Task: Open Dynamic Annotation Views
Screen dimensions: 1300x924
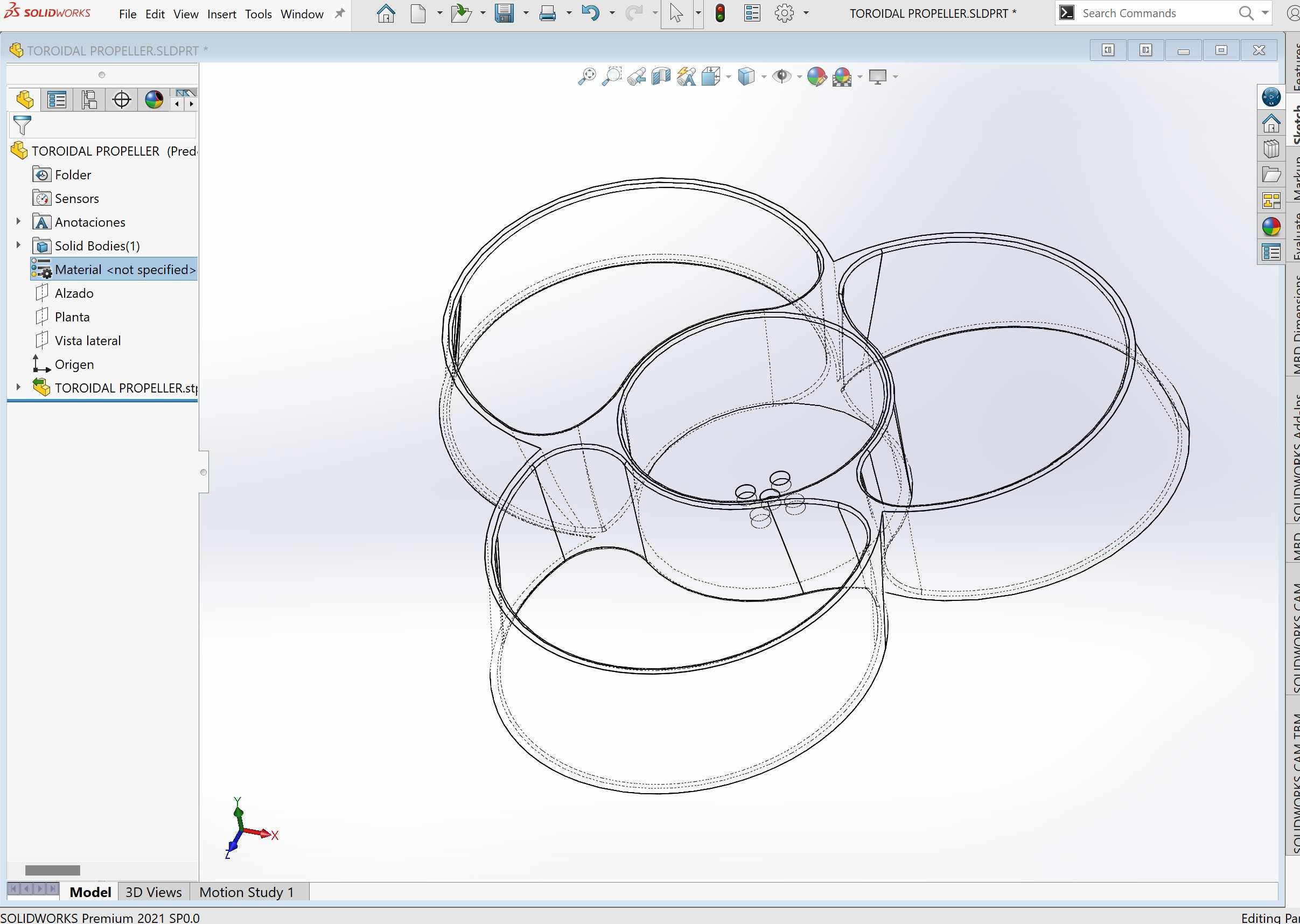Action: tap(686, 76)
